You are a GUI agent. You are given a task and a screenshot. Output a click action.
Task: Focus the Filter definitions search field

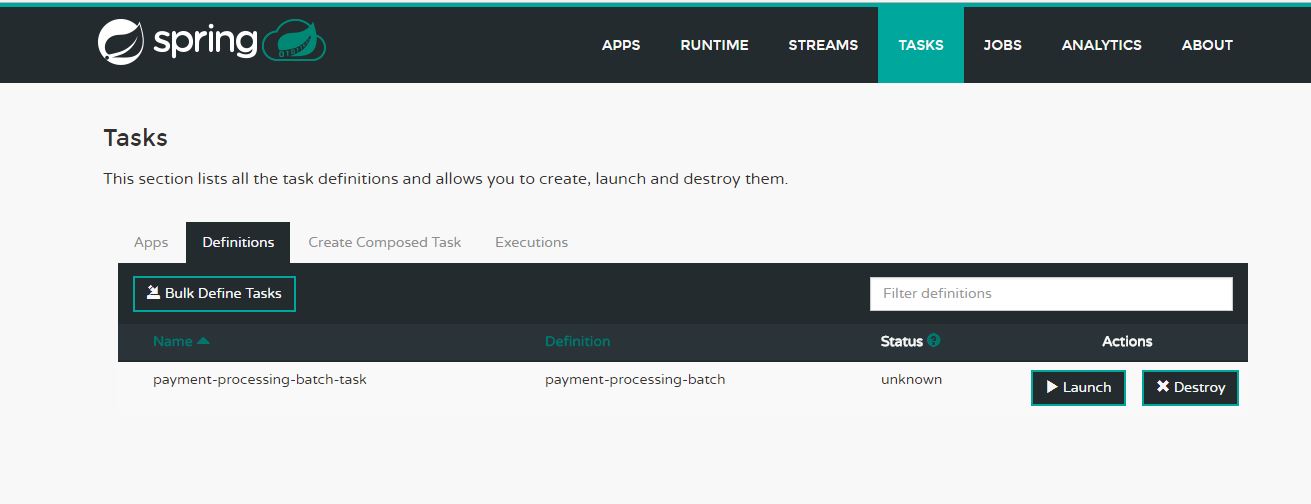[1050, 293]
